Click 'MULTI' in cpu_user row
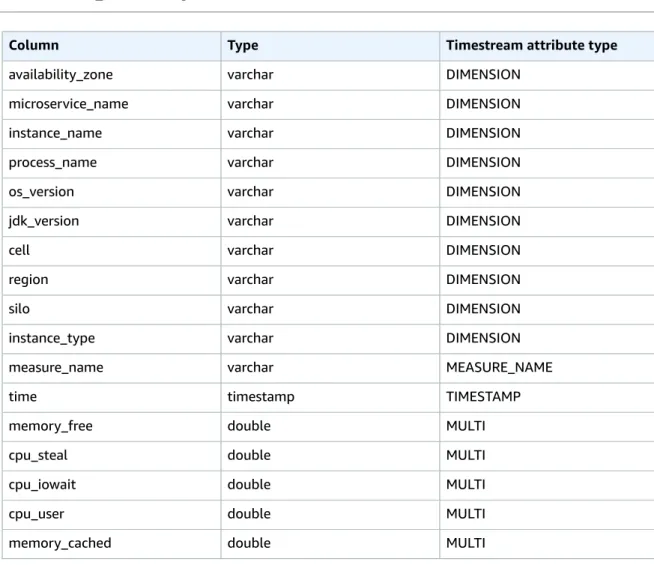Viewport: 654px width, 565px height. [x=465, y=514]
